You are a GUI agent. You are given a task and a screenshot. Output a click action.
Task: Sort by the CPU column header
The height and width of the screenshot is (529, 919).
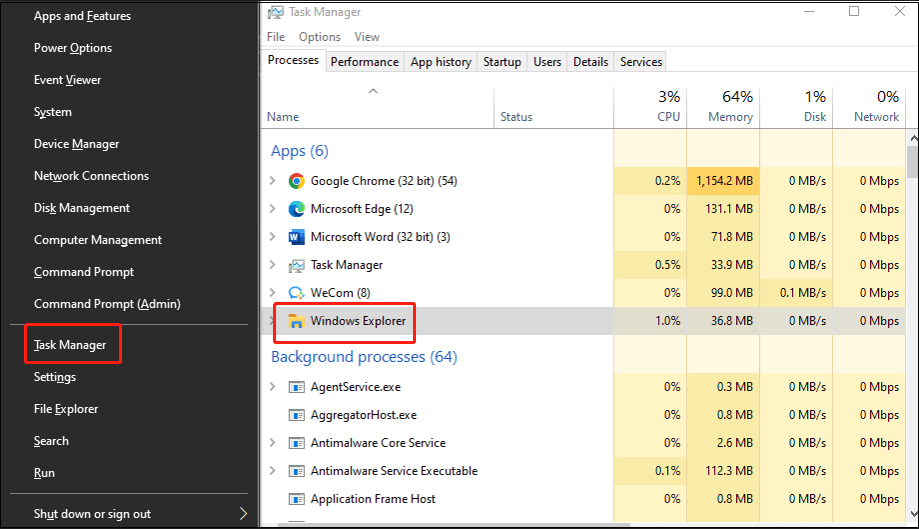click(x=669, y=117)
